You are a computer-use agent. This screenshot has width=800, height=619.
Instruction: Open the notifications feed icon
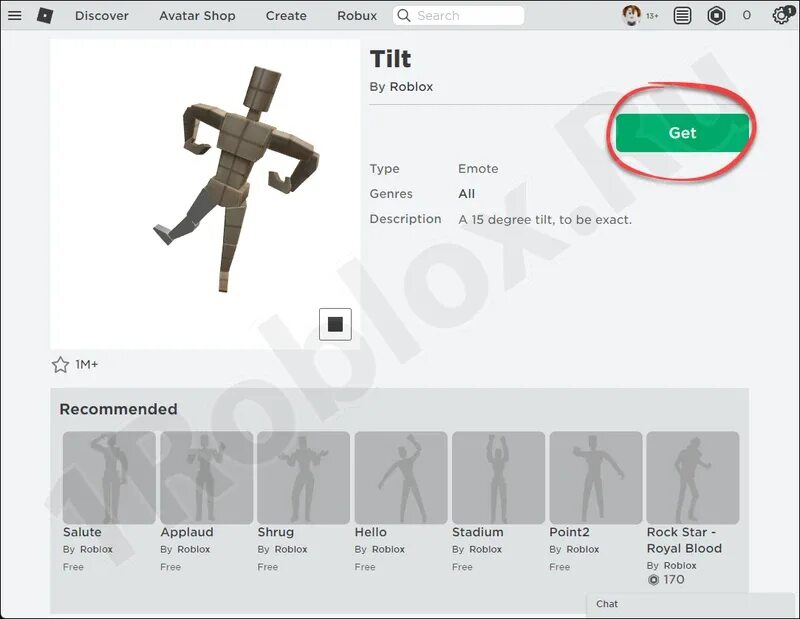(x=682, y=16)
